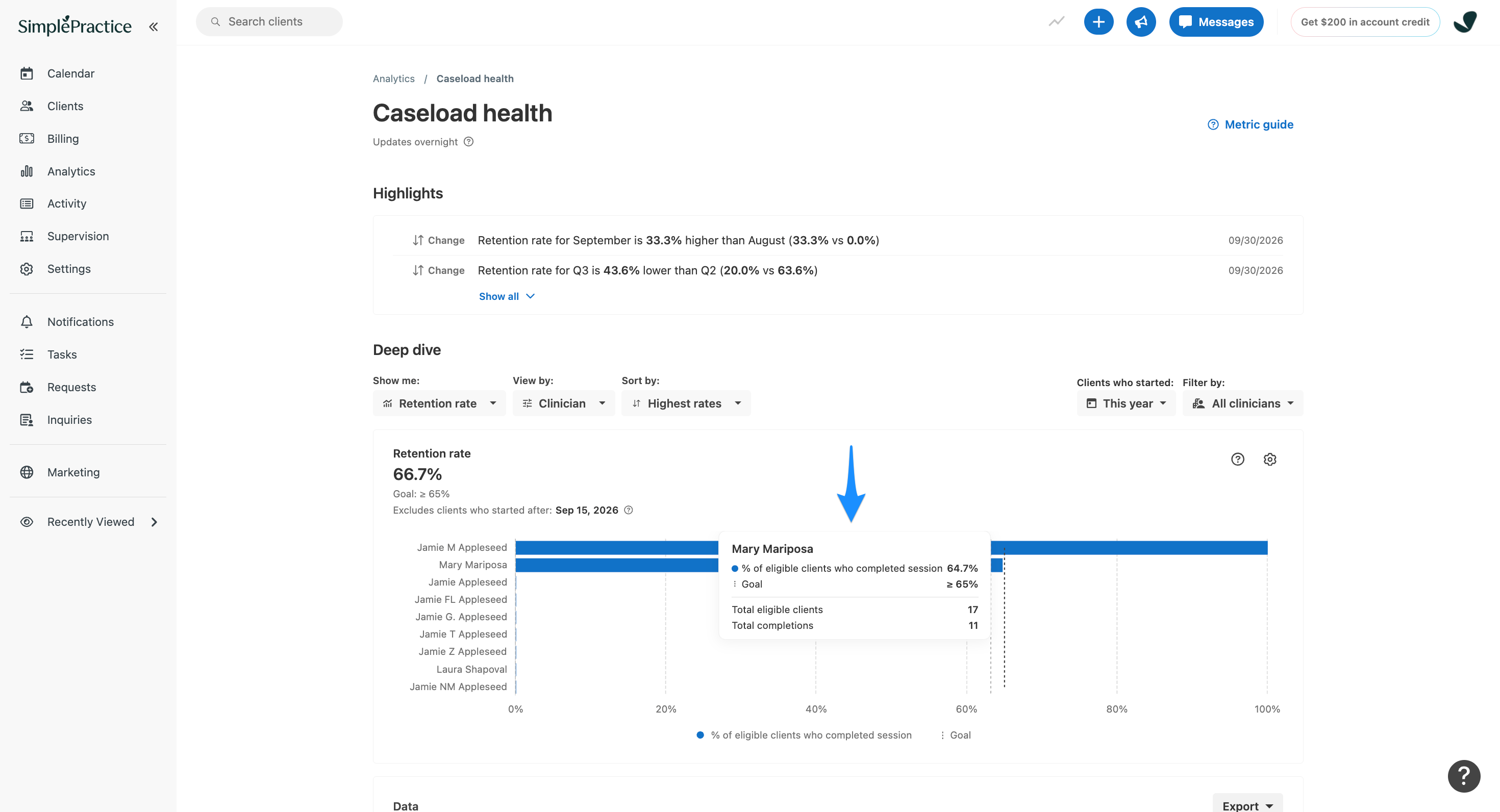Screen dimensions: 1500x812
Task: Click the trend line icon in the header
Action: (x=1056, y=22)
